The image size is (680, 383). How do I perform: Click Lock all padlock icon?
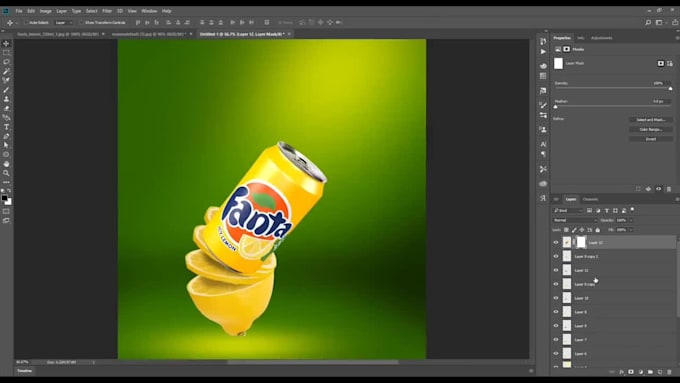click(598, 230)
